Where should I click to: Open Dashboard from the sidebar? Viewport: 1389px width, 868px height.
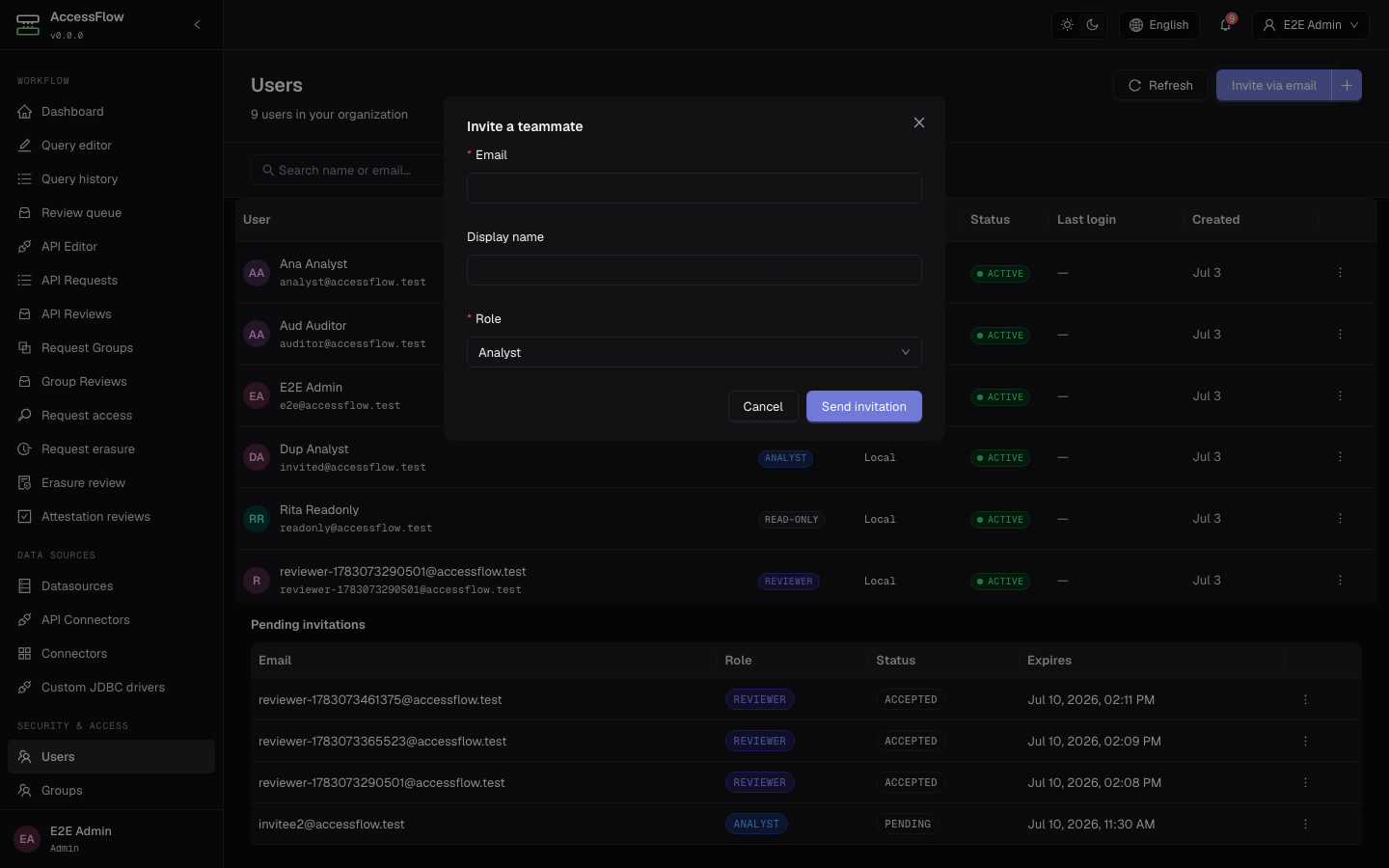coord(111,112)
